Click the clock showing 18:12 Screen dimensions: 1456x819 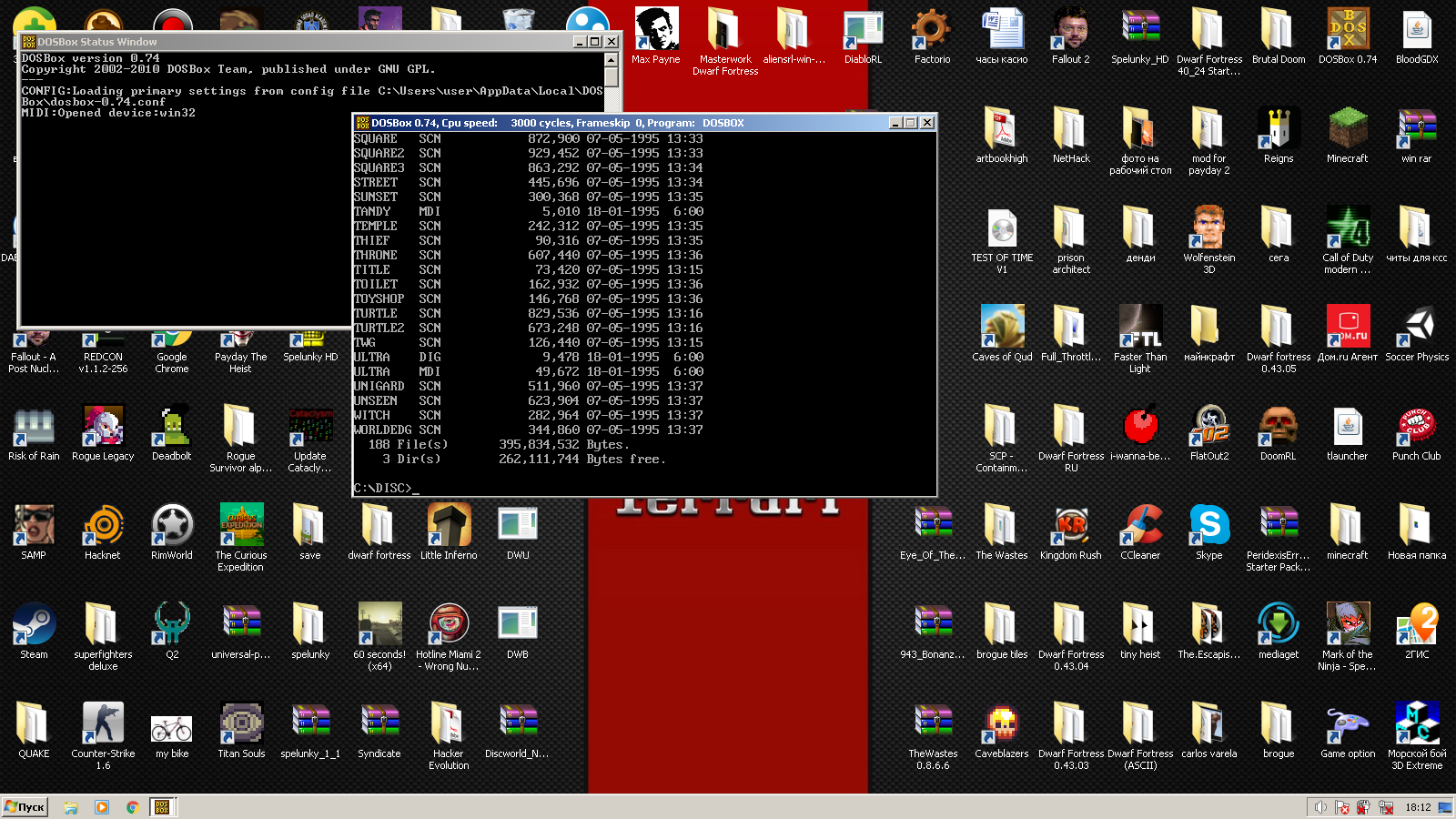(1418, 807)
